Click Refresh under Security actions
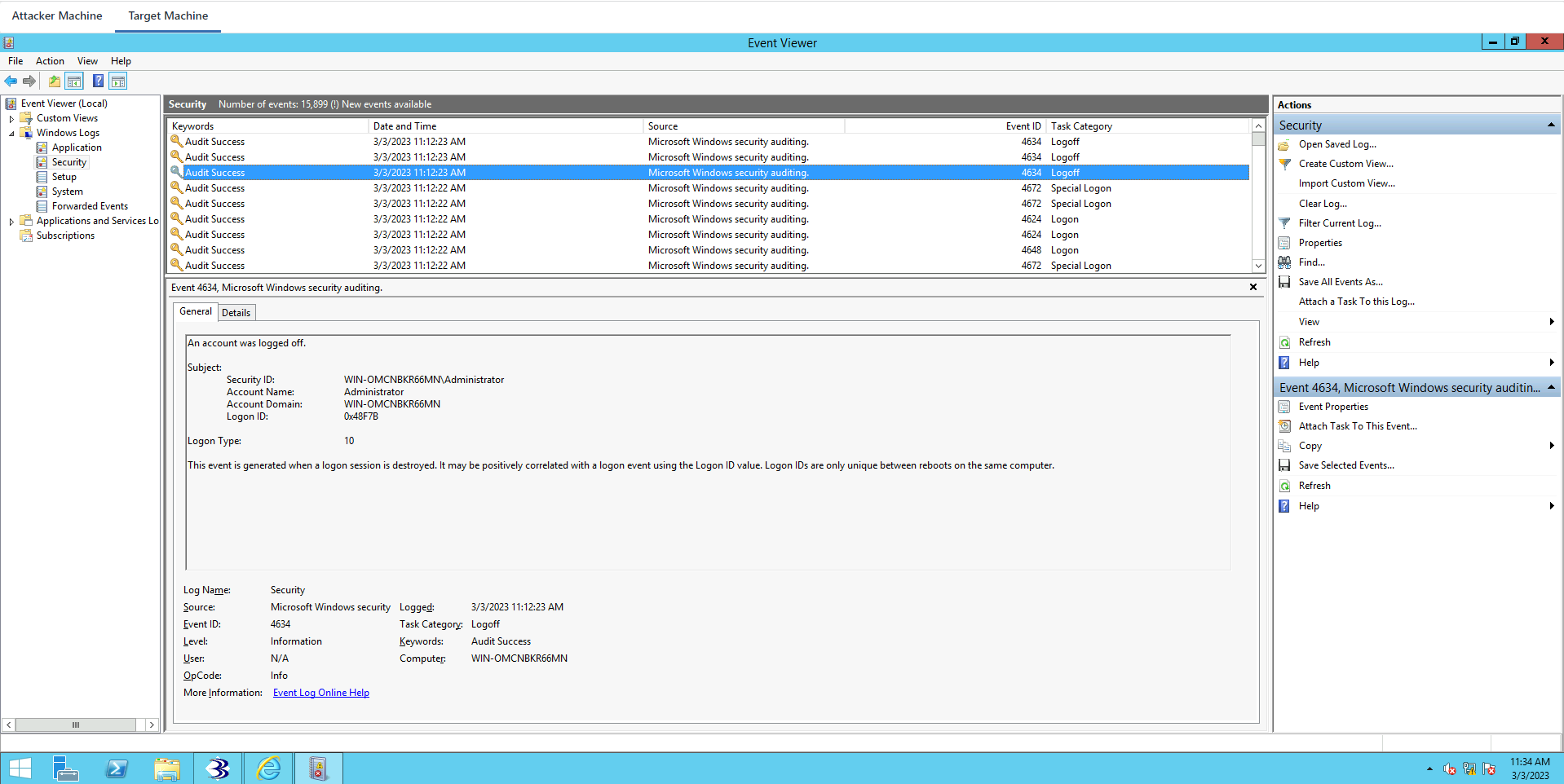1564x784 pixels. 1314,342
